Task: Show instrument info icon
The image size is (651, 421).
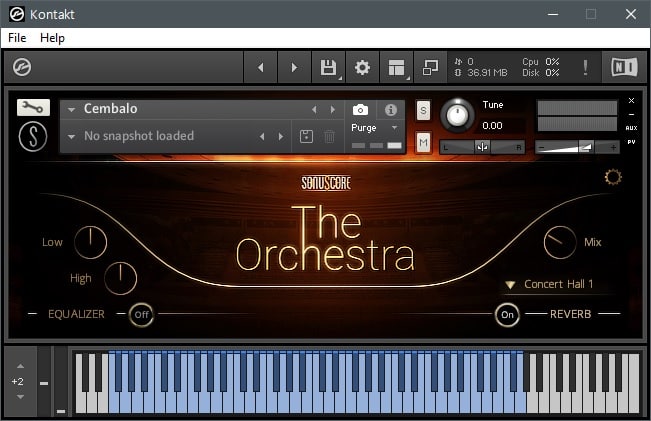Action: coord(391,110)
